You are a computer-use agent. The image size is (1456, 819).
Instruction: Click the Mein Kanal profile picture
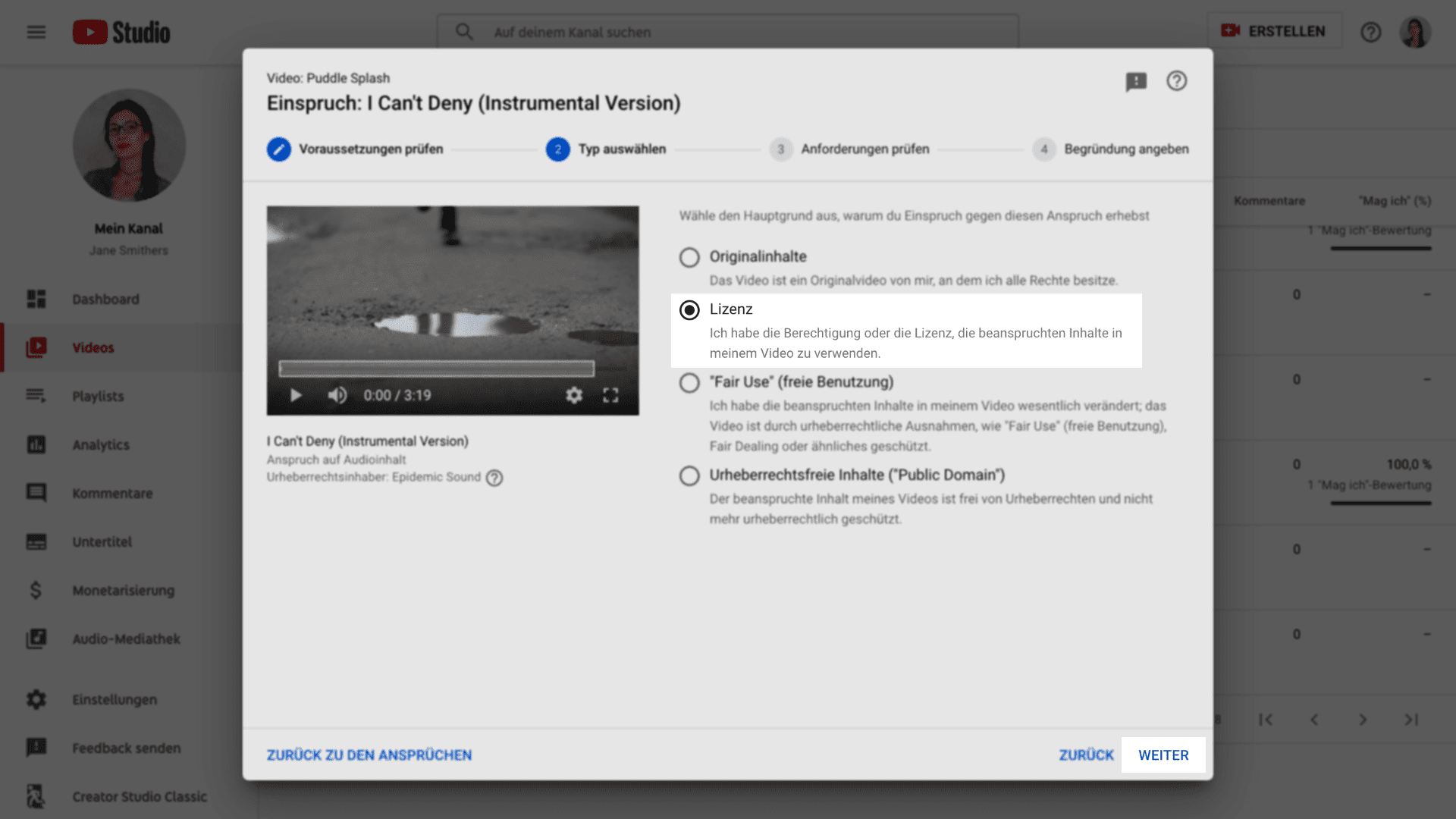click(129, 146)
